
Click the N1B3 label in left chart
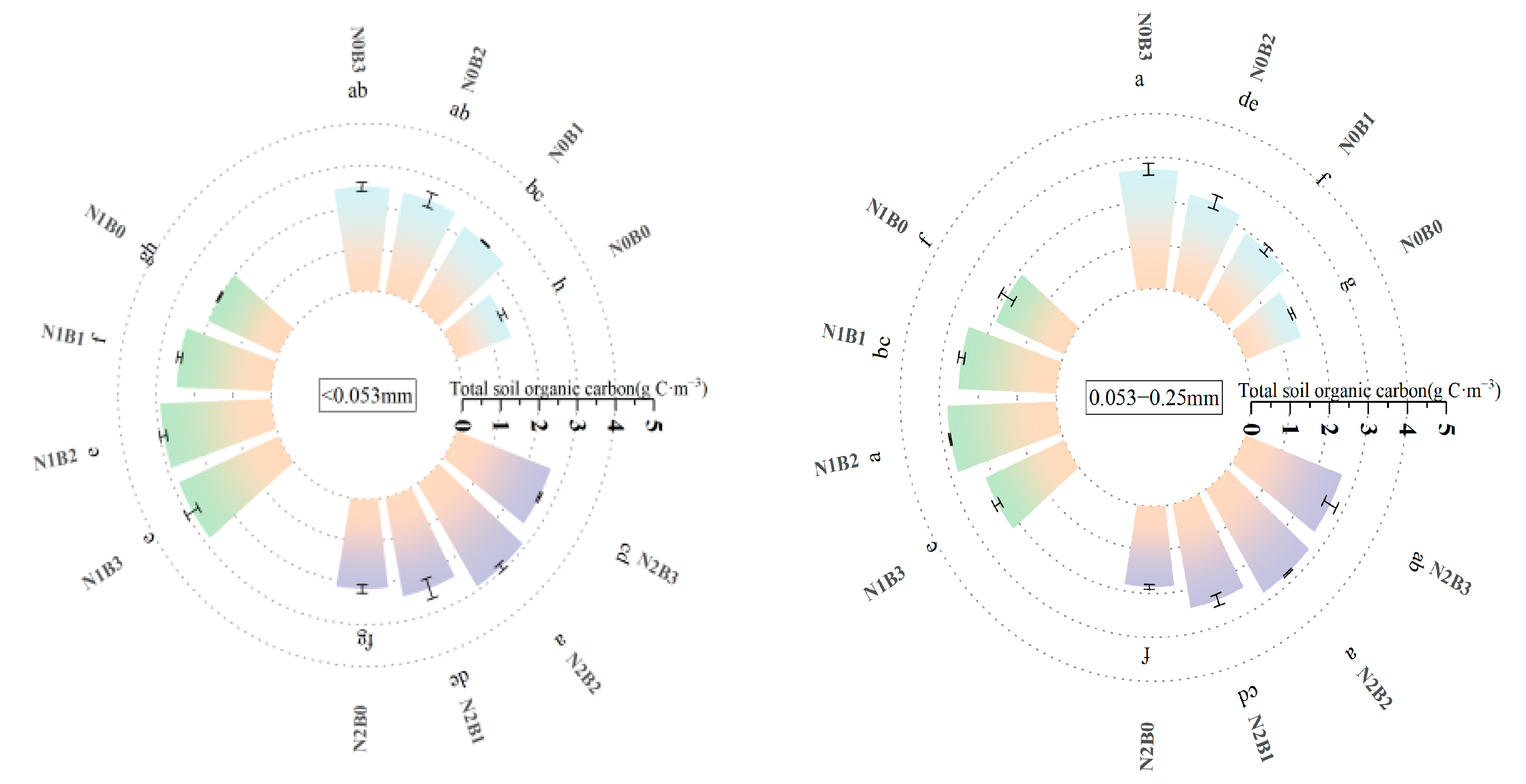102,573
